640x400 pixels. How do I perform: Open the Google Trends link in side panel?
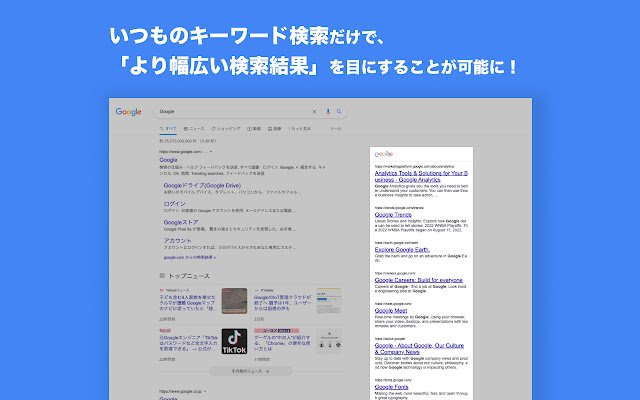coord(393,215)
